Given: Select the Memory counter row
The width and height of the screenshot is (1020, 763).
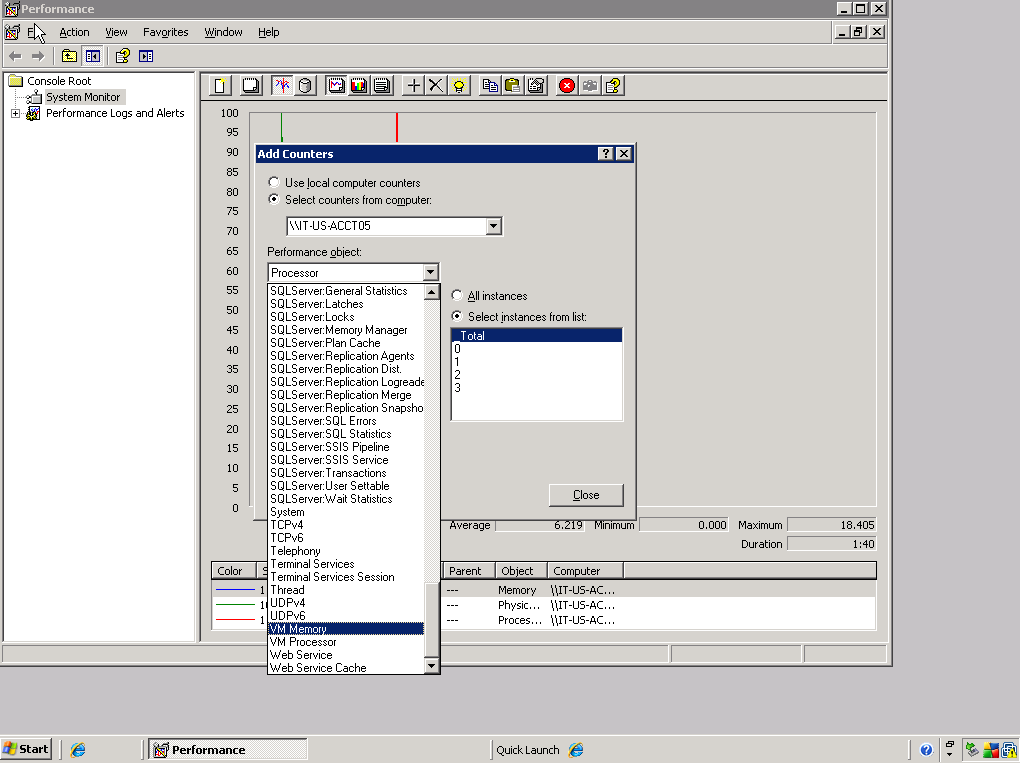Looking at the screenshot, I should coord(544,590).
